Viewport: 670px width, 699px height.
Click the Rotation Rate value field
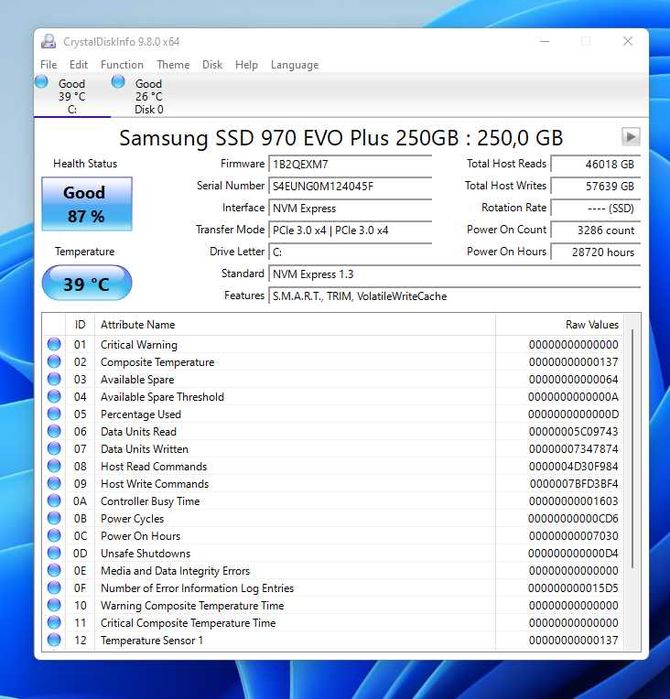click(x=596, y=208)
